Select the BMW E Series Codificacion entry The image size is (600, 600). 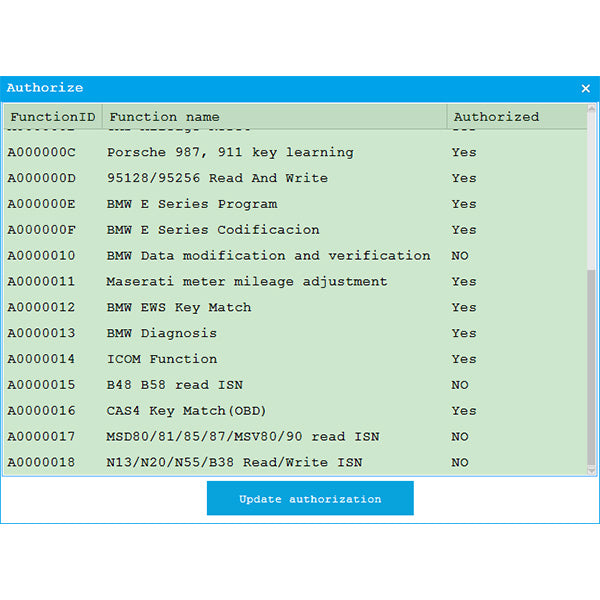point(213,230)
